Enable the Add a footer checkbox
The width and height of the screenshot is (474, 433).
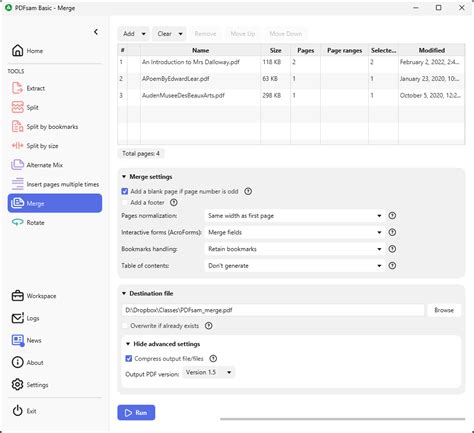click(x=125, y=202)
